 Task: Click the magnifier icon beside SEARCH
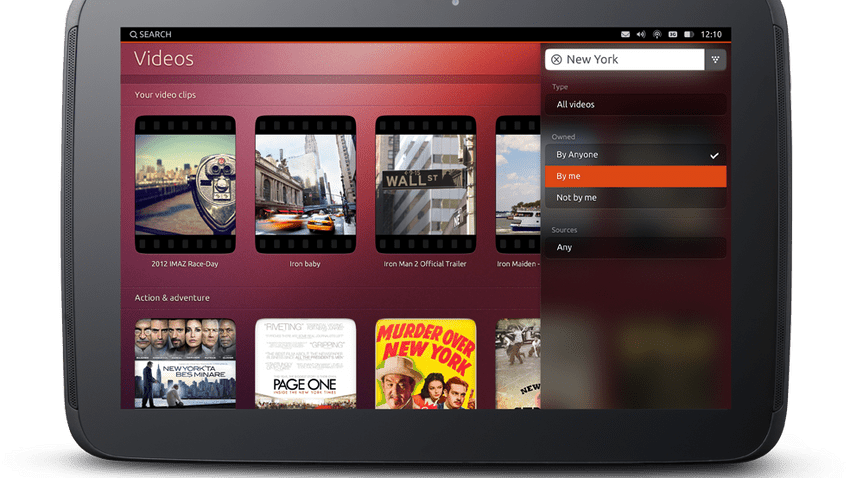pos(133,34)
